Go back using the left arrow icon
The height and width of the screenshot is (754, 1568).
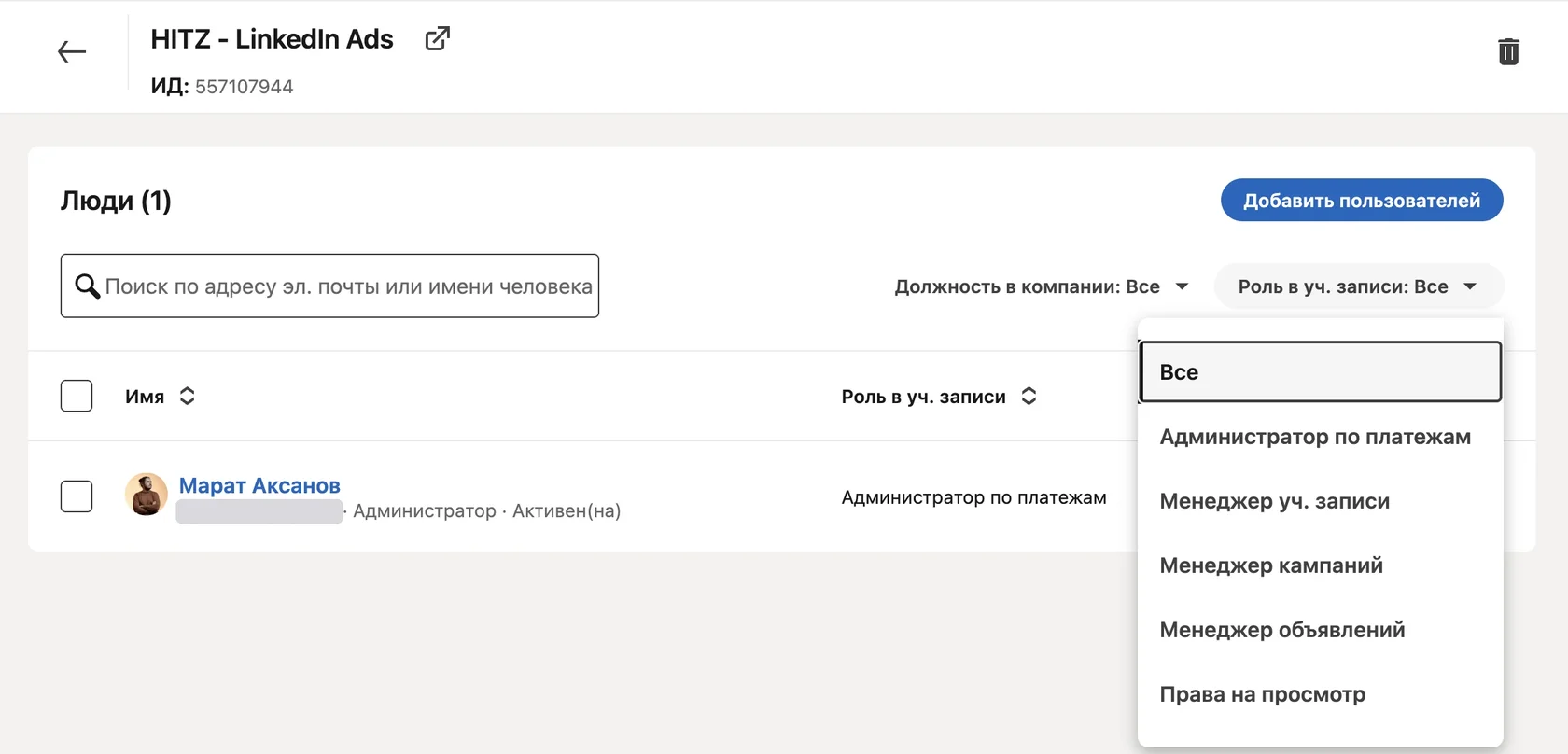72,51
